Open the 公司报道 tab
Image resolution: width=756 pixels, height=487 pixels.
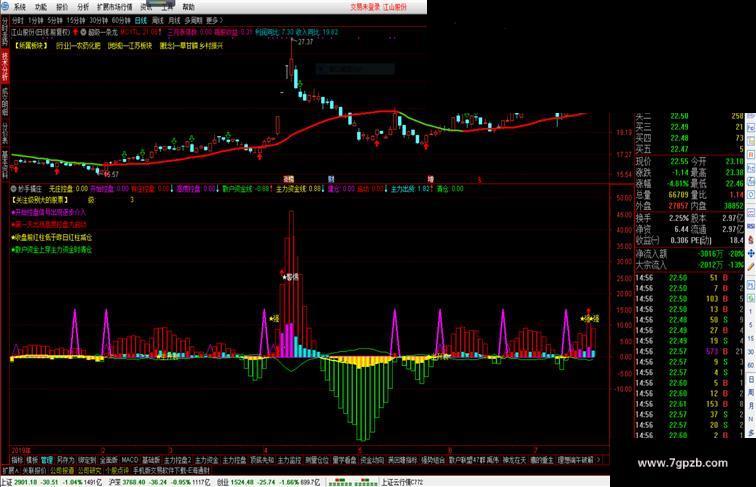[62, 470]
